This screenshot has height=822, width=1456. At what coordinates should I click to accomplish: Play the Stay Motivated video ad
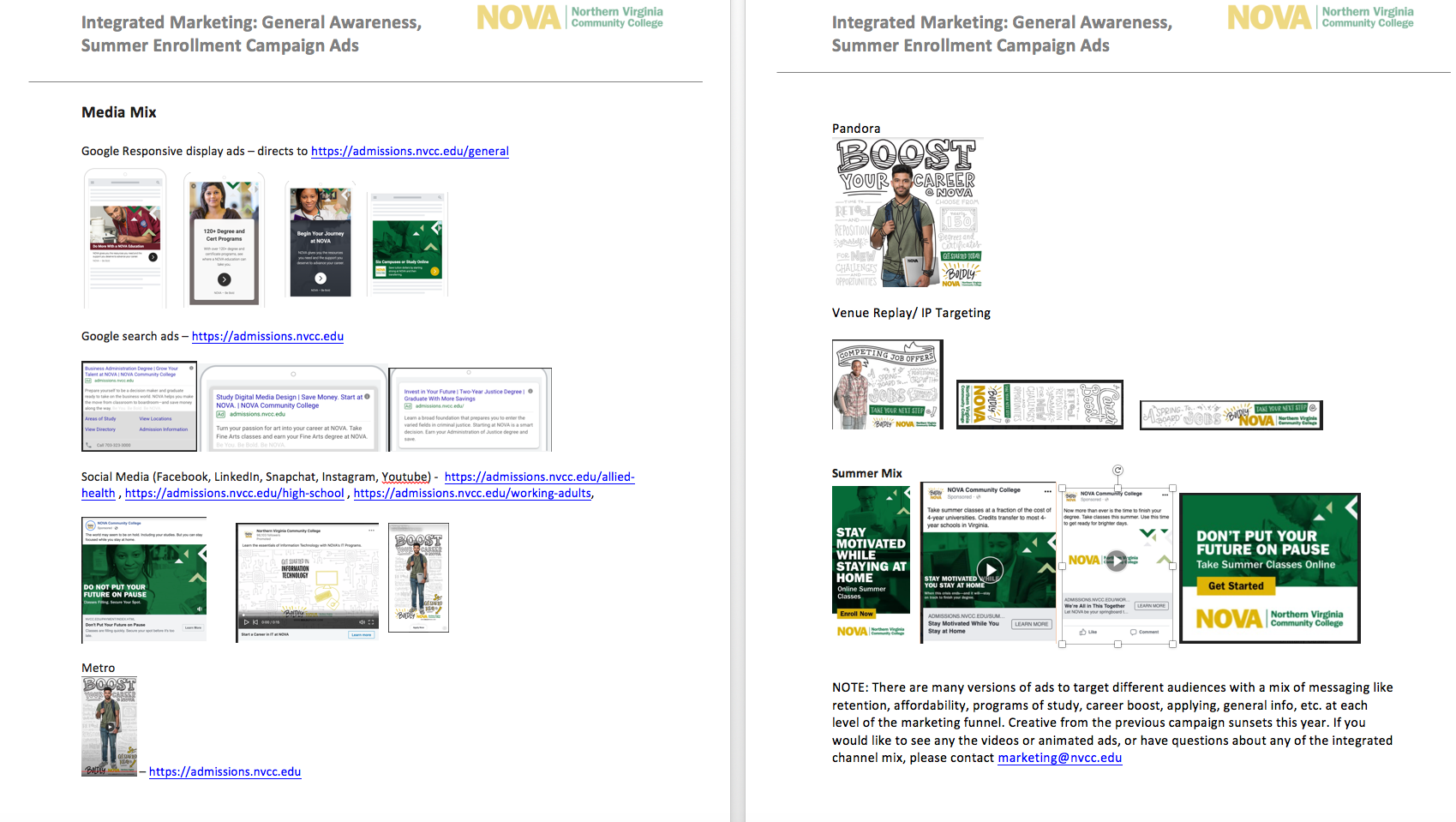click(x=991, y=569)
